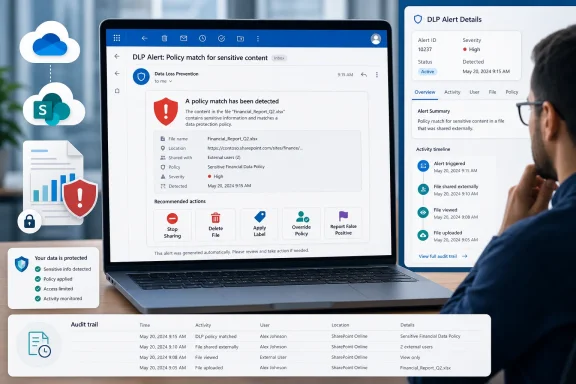
Task: Click the Apply Label action button
Action: click(x=259, y=224)
